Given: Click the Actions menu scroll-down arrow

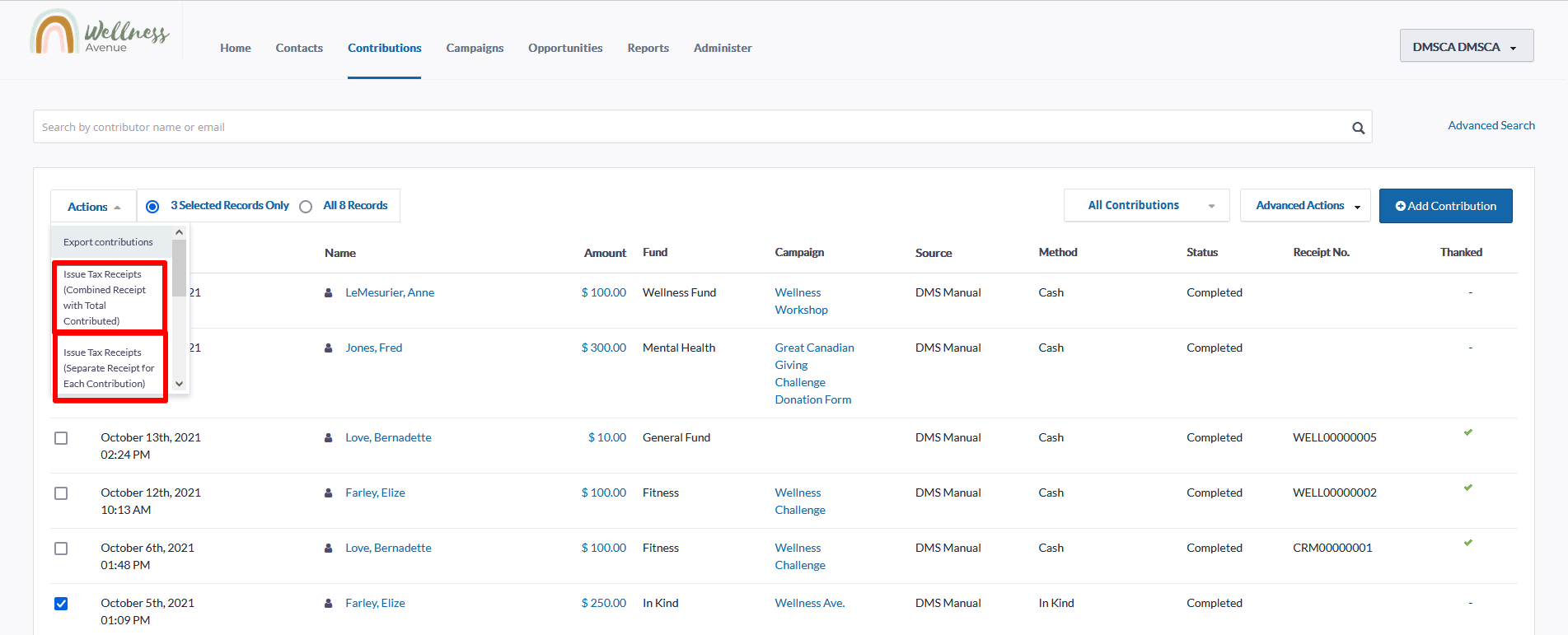Looking at the screenshot, I should [179, 384].
